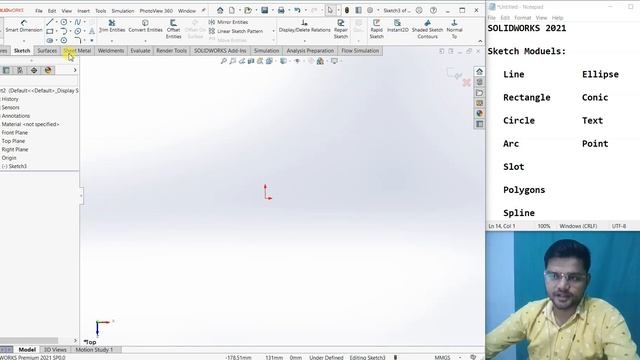Open the Motion Study 1 tab
The image size is (640, 360).
coord(94,350)
